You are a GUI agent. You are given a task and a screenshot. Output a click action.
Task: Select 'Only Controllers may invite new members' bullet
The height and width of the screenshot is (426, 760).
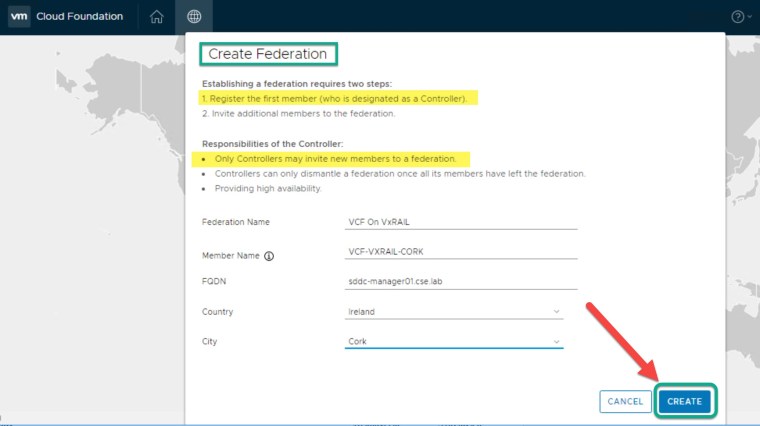(335, 158)
